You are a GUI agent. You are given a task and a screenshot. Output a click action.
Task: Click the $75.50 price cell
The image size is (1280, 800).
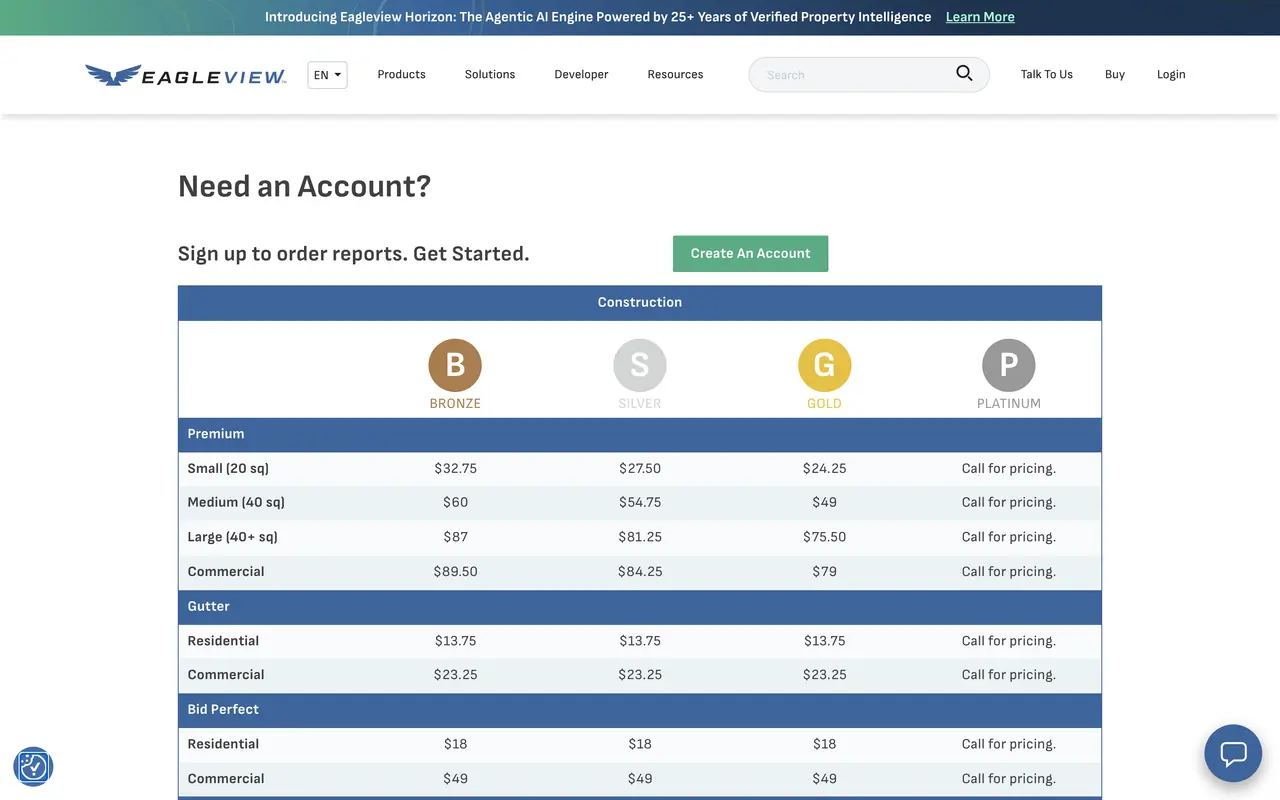click(825, 537)
